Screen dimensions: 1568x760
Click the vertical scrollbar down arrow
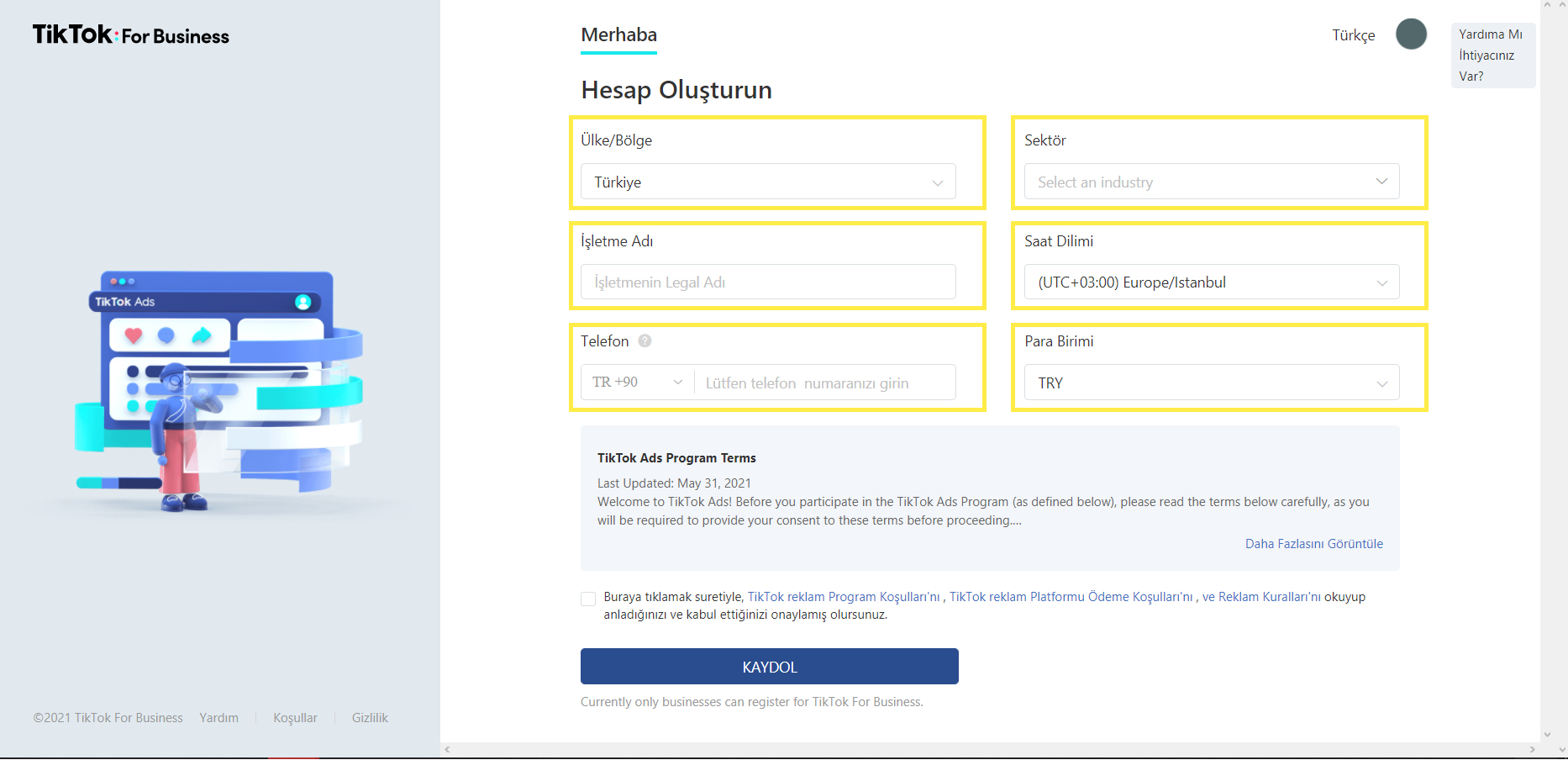pos(1548,735)
